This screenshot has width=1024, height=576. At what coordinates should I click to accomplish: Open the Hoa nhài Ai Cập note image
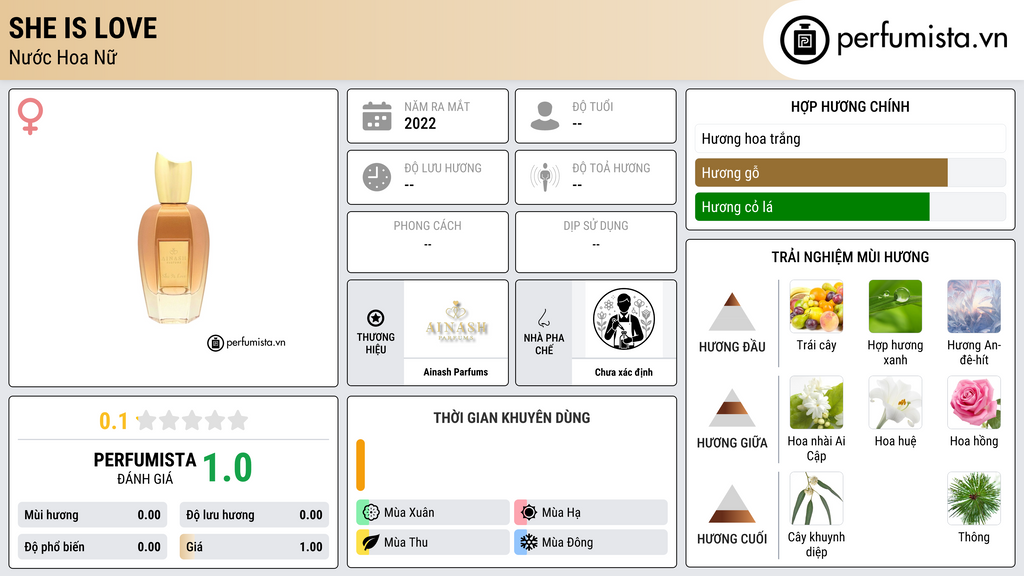816,402
